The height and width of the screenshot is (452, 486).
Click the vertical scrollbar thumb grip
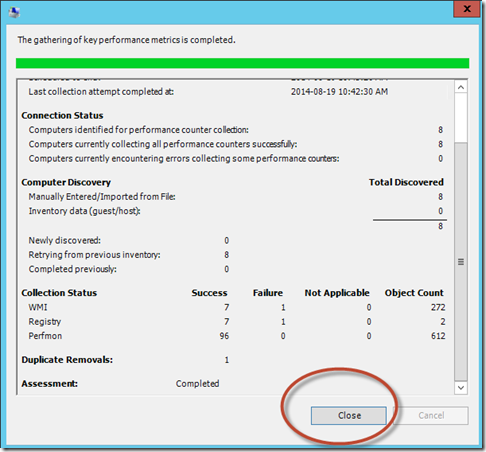461,262
